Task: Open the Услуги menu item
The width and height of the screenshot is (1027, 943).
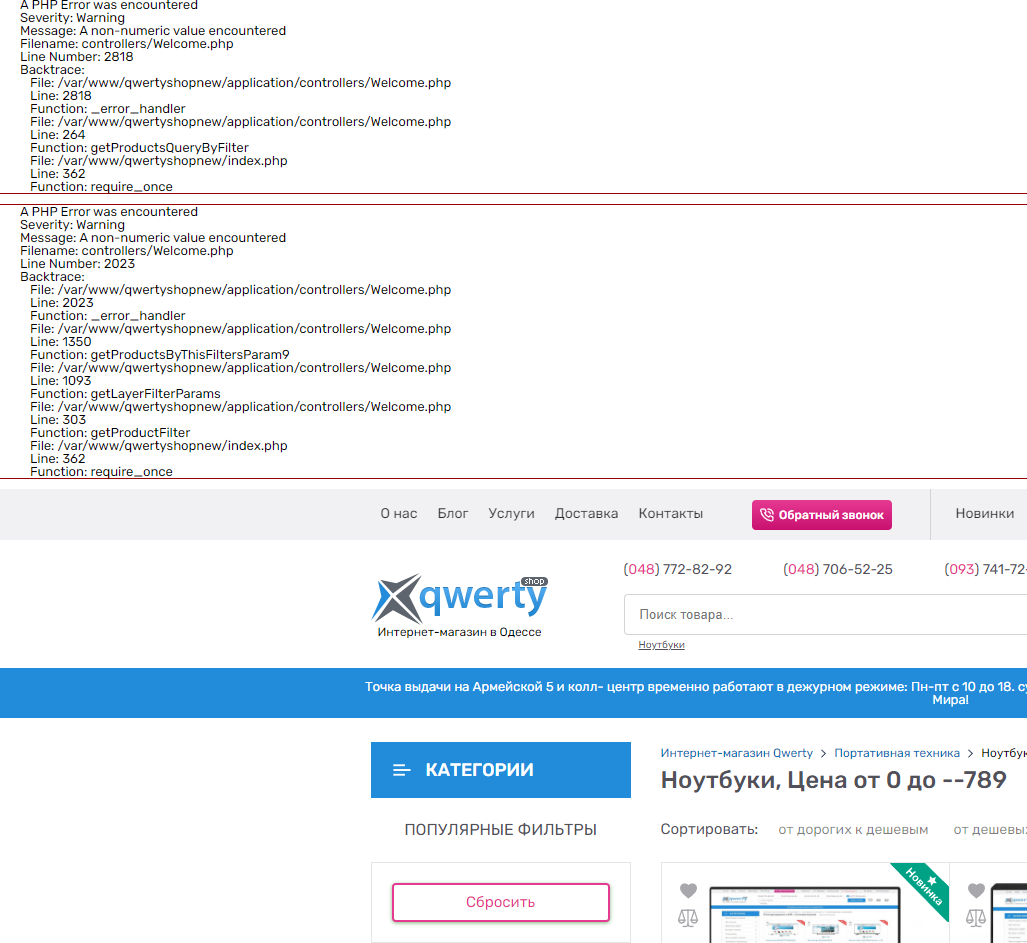Action: tap(511, 514)
